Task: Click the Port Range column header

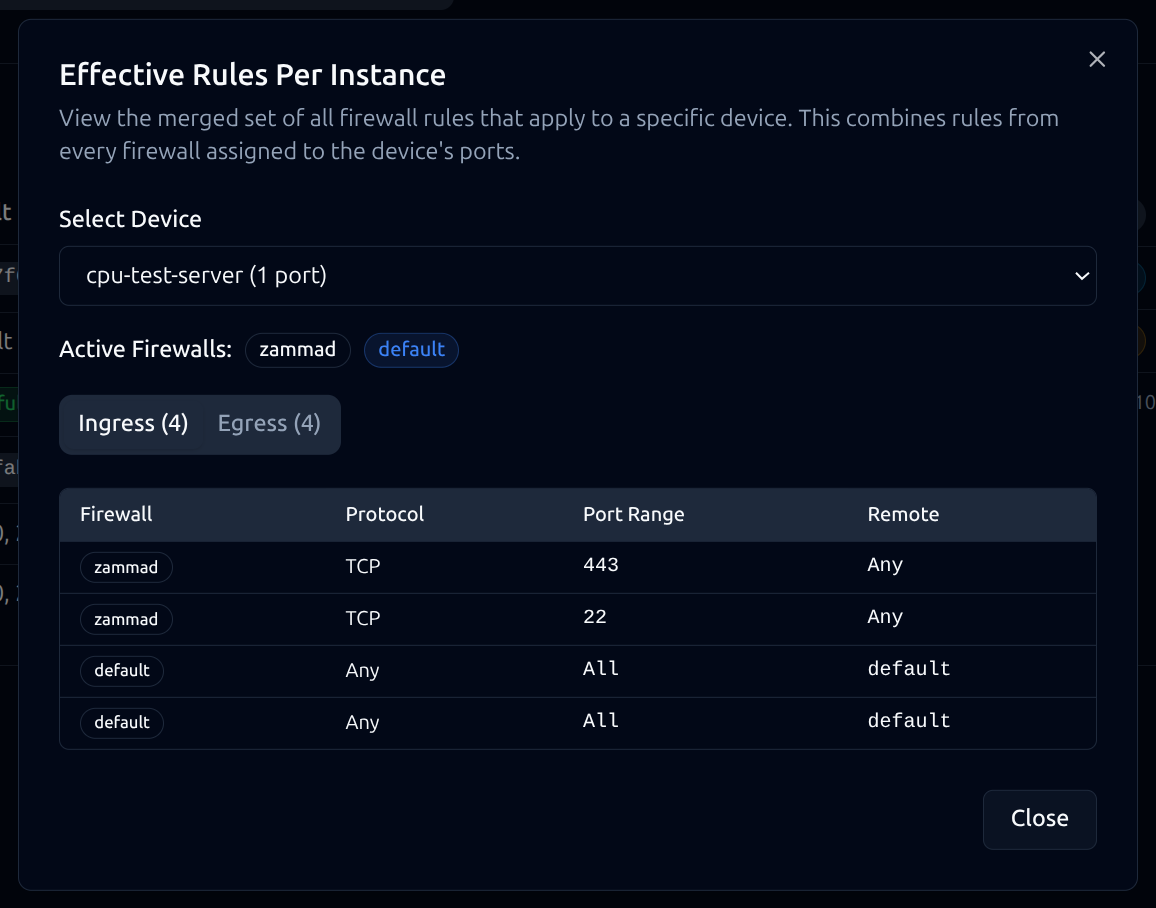Action: click(634, 514)
